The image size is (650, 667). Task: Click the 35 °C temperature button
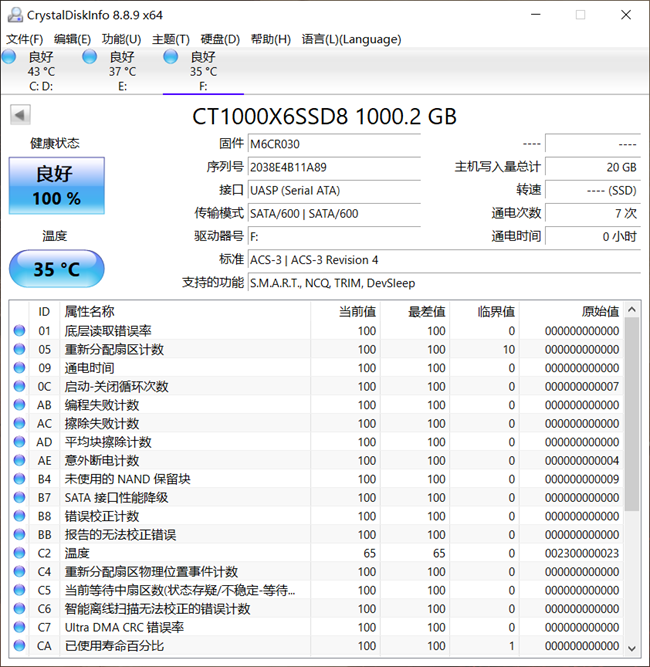click(x=56, y=270)
